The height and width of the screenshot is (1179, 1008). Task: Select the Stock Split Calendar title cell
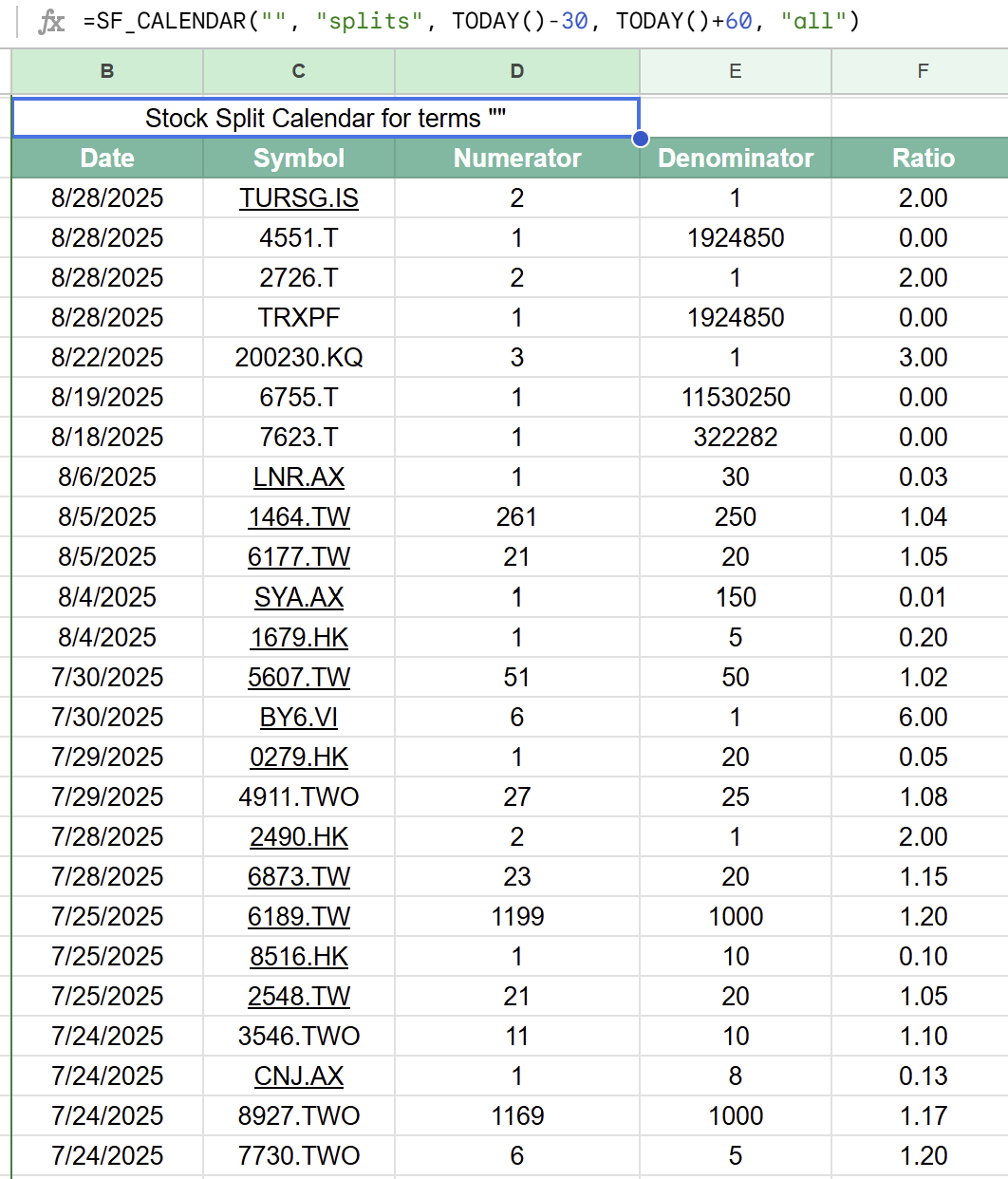[x=326, y=118]
